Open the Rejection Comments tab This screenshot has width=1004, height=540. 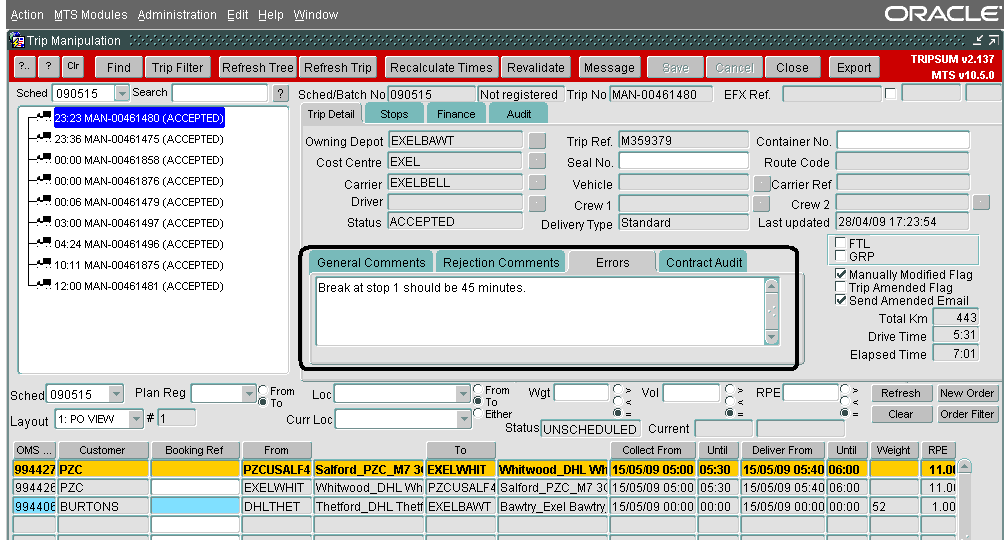pos(501,263)
